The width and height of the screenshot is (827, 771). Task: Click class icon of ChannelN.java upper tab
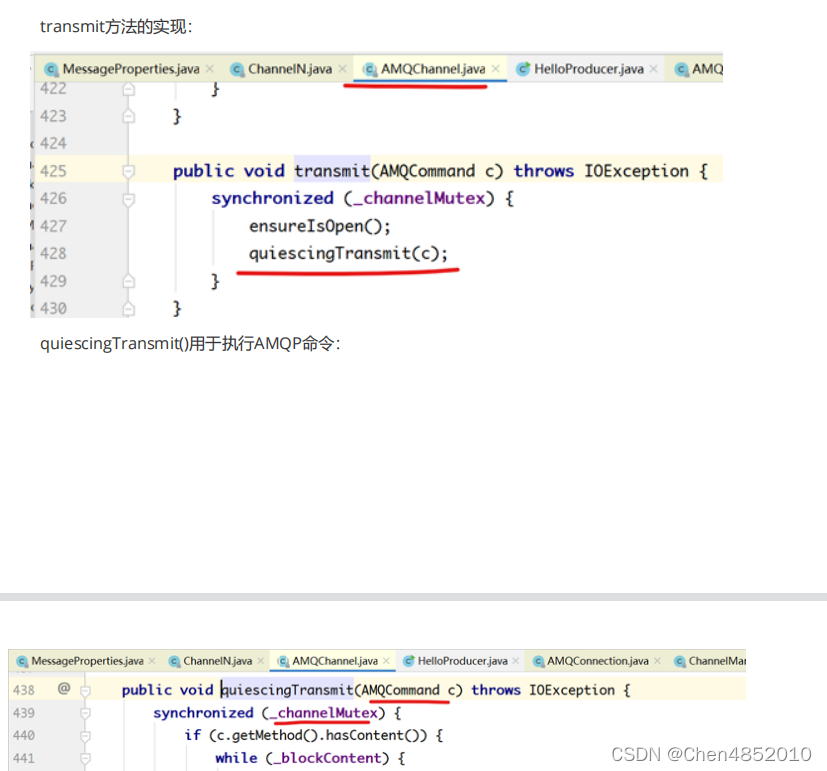pyautogui.click(x=237, y=69)
